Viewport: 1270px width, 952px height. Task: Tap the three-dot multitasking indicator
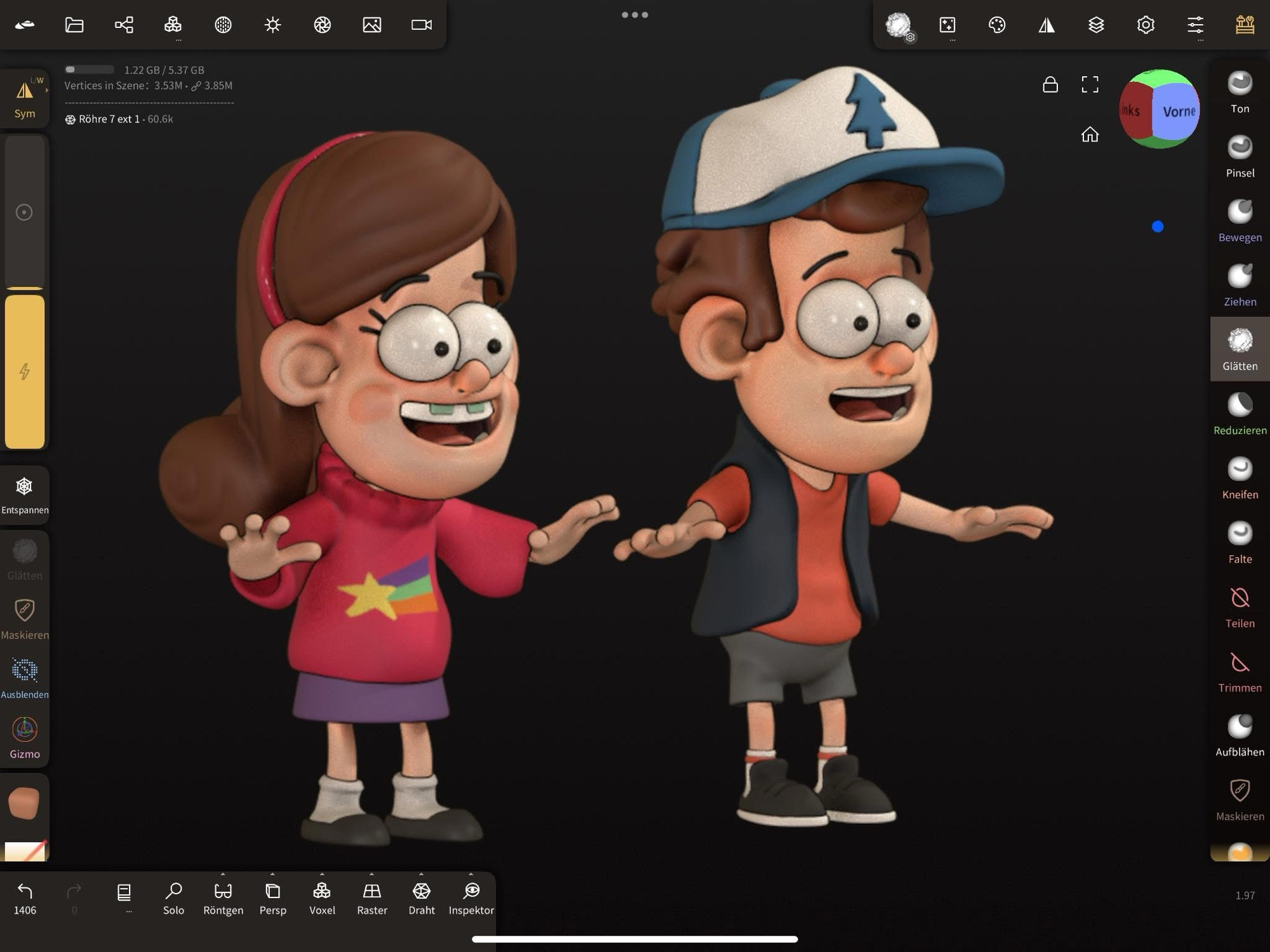[x=635, y=15]
